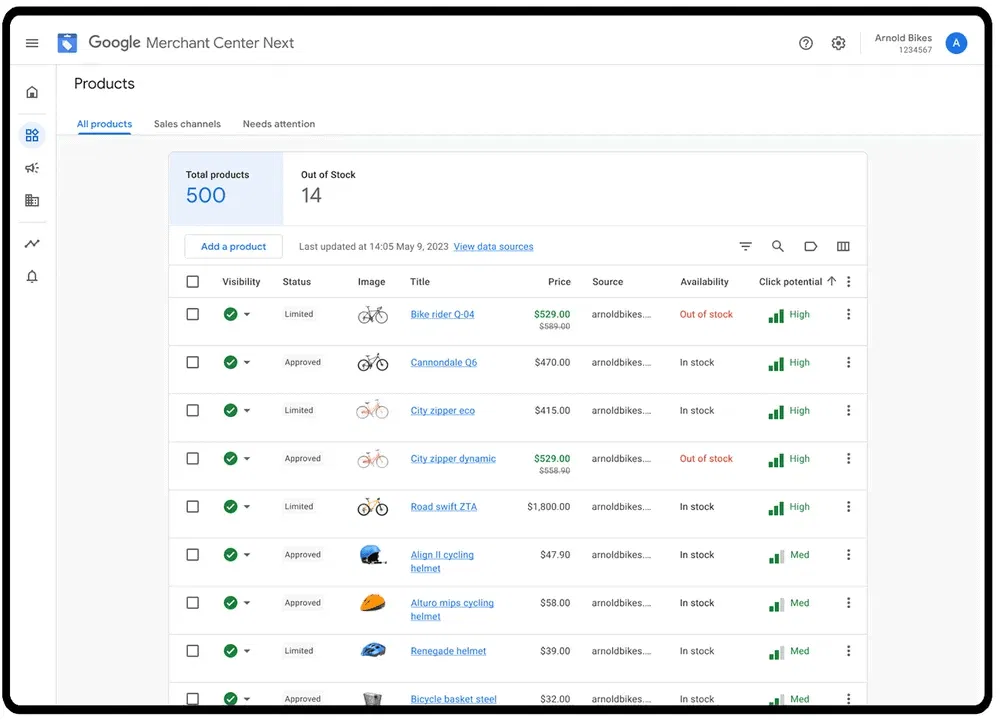
Task: Open the Help question mark icon
Action: point(806,43)
